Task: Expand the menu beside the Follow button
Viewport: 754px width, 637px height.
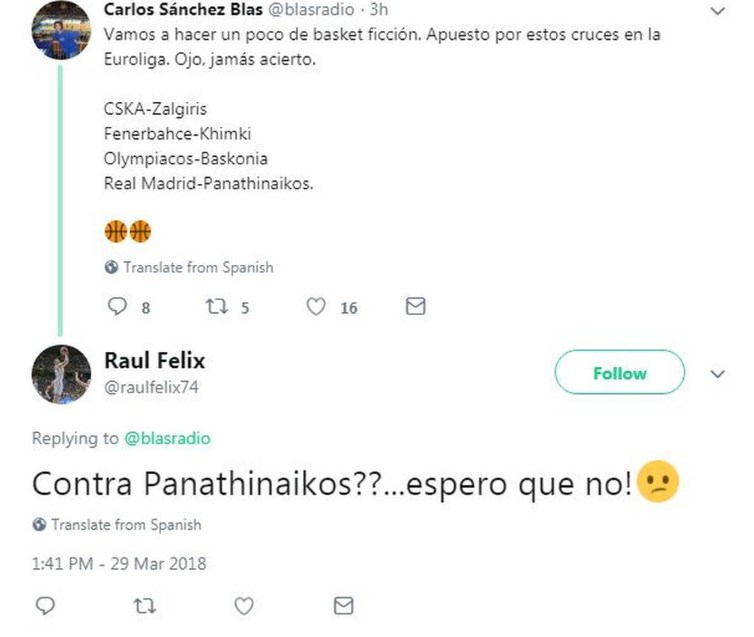Action: point(717,374)
